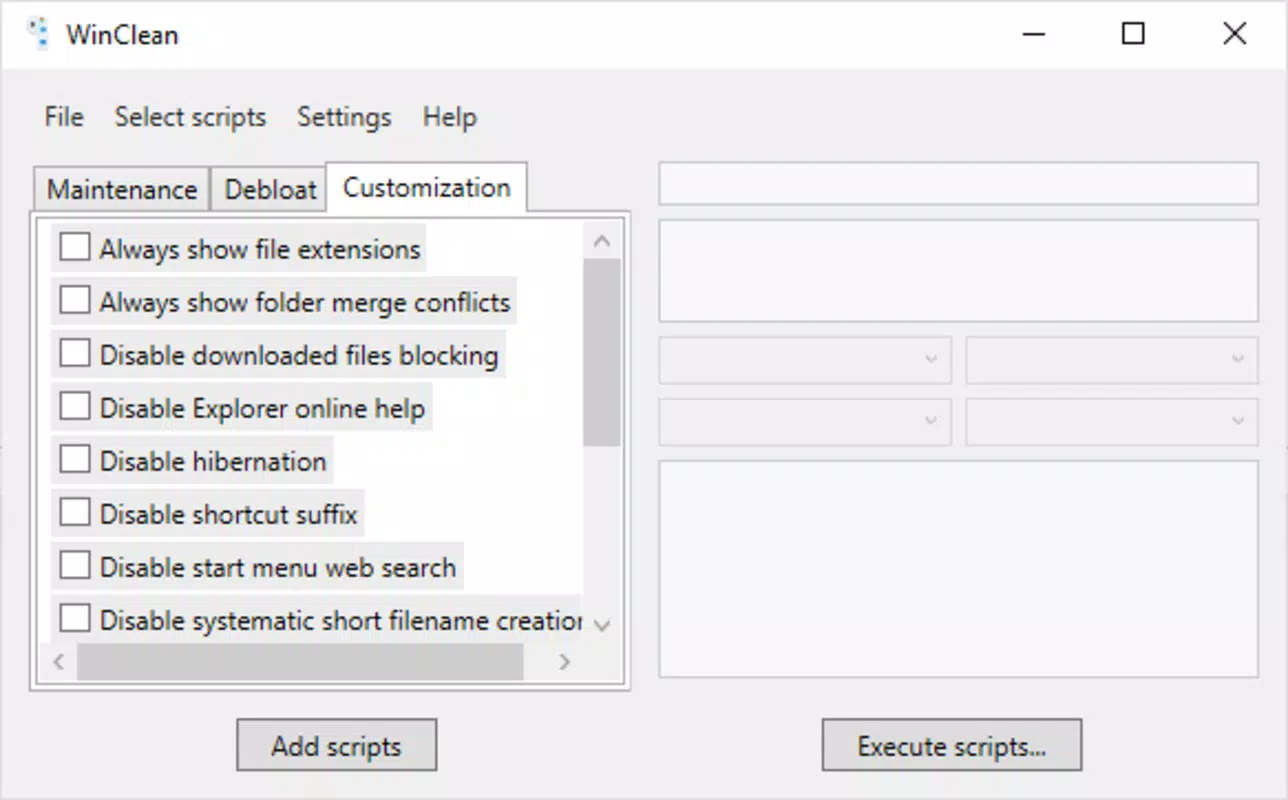Enable Always show file extensions
The height and width of the screenshot is (800, 1288).
pyautogui.click(x=75, y=247)
